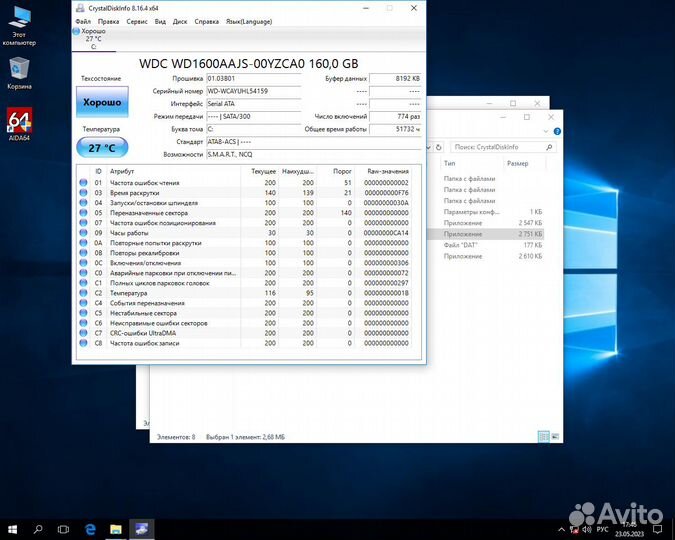The height and width of the screenshot is (540, 675).
Task: Select the row Переназначенные сектора
Action: pyautogui.click(x=244, y=213)
